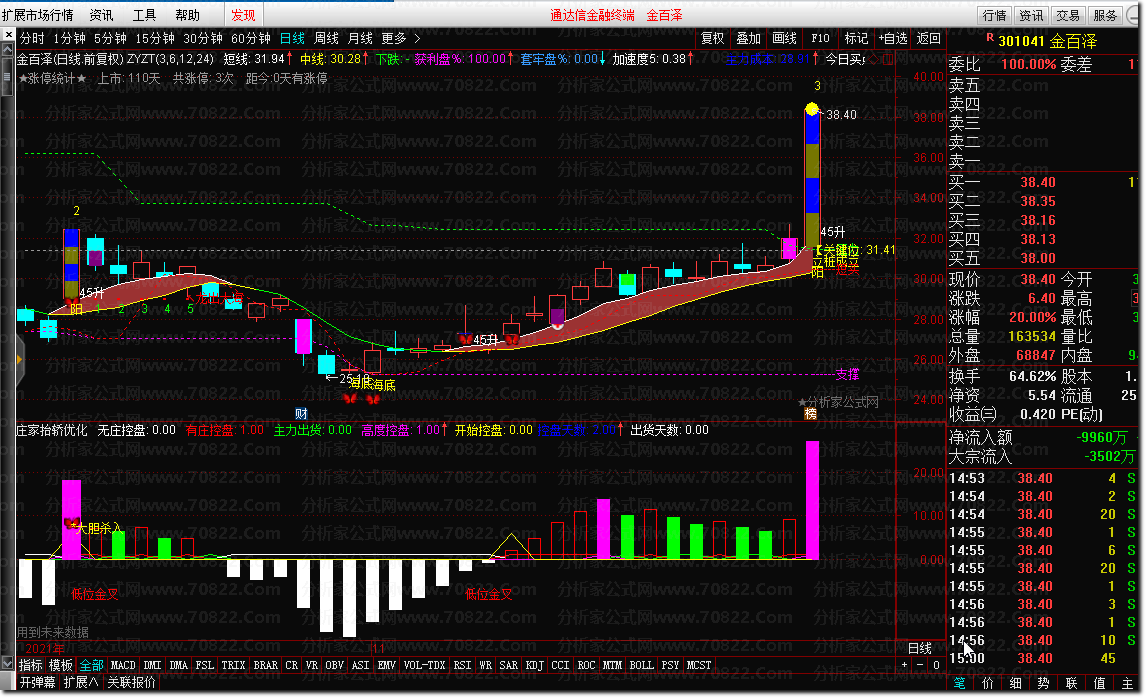The image size is (1147, 698).
Task: Select the 5分钟 period
Action: click(110, 38)
